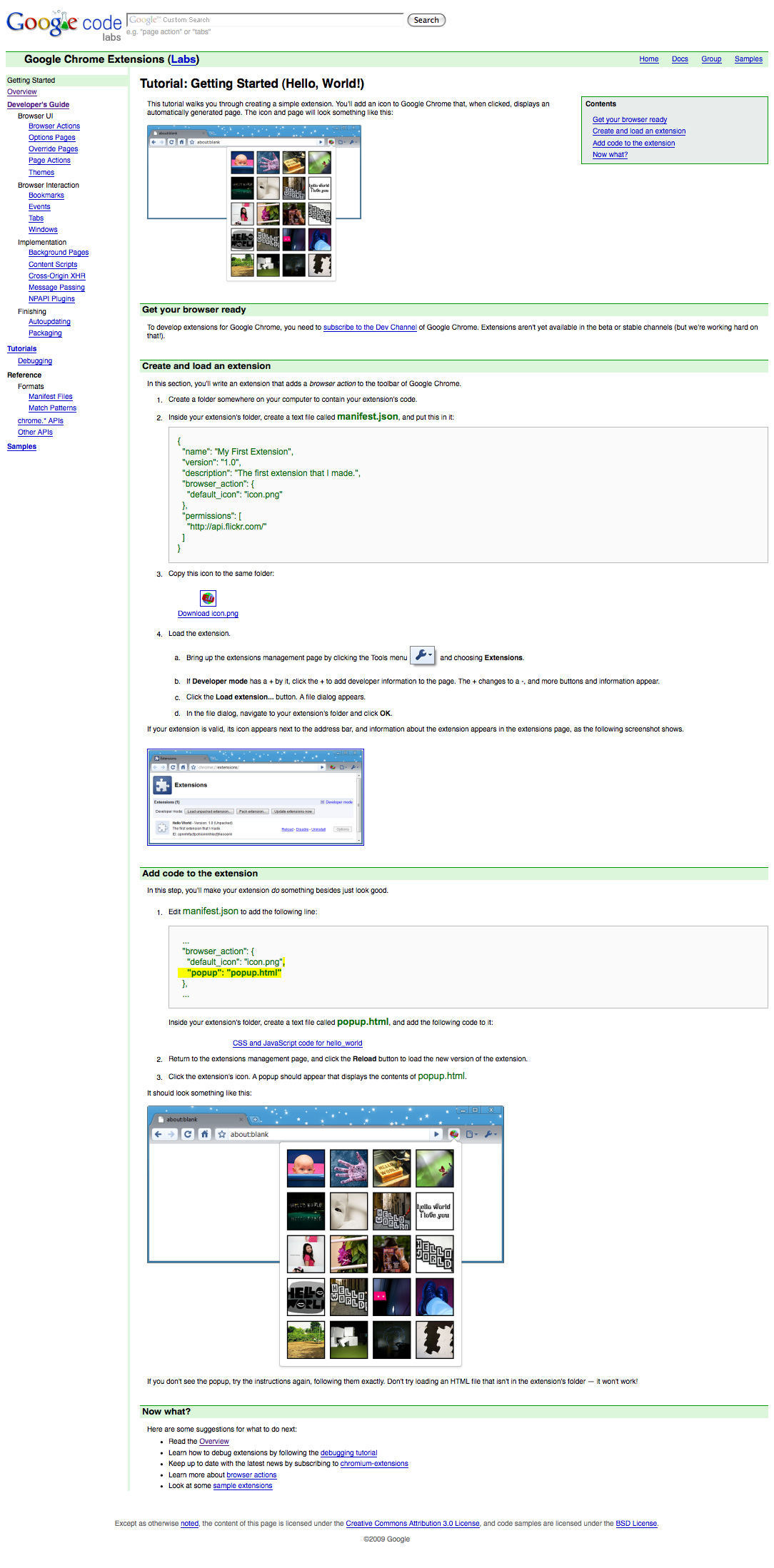The image size is (774, 1568).
Task: Open Packaging sidebar link
Action: coord(45,333)
